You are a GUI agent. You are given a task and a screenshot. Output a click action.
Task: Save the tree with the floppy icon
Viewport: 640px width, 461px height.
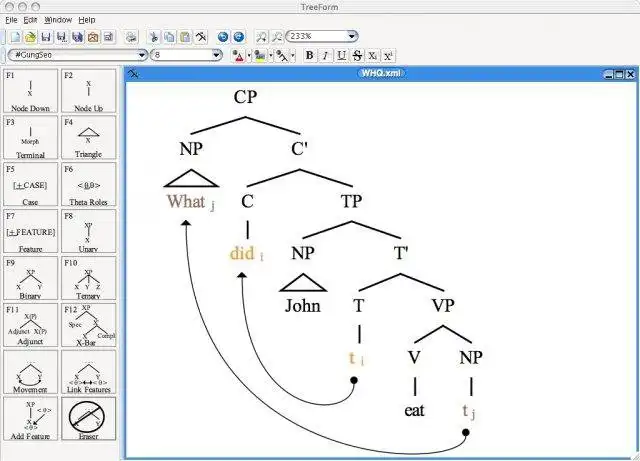[x=46, y=37]
